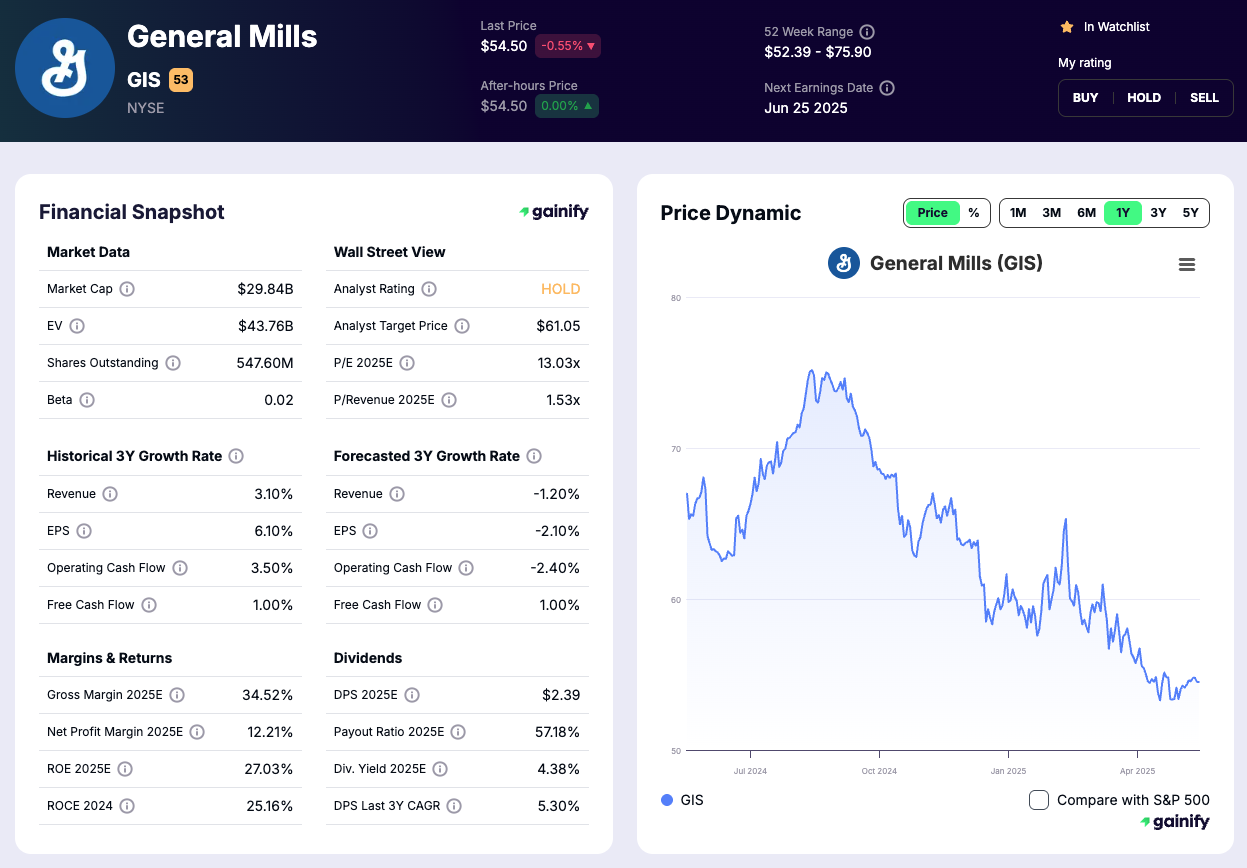Open the ROCE 2024 info icon
The image size is (1247, 868).
(127, 806)
